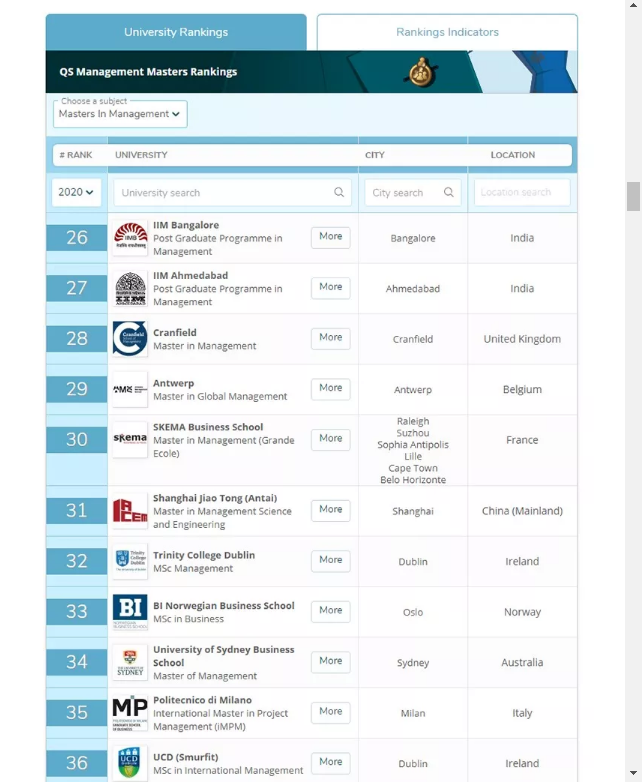Click the Norway location cell
642x782 pixels.
pos(522,612)
